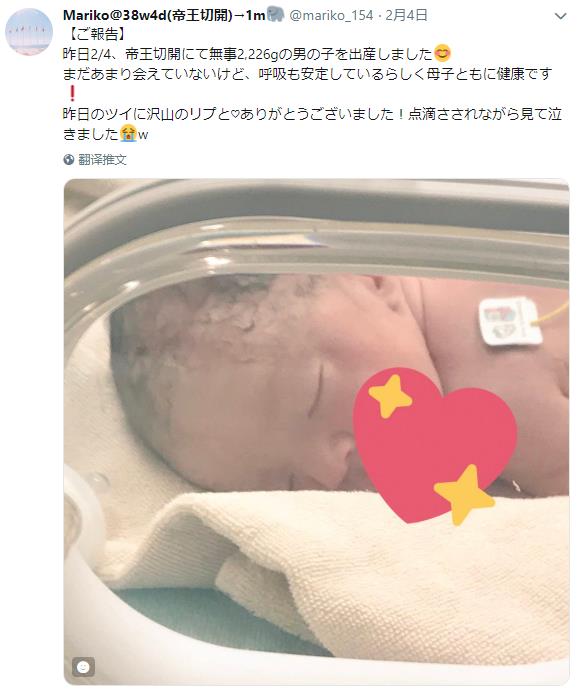Click the smiling face emoji after 出産しました
577x692 pixels.
click(442, 53)
